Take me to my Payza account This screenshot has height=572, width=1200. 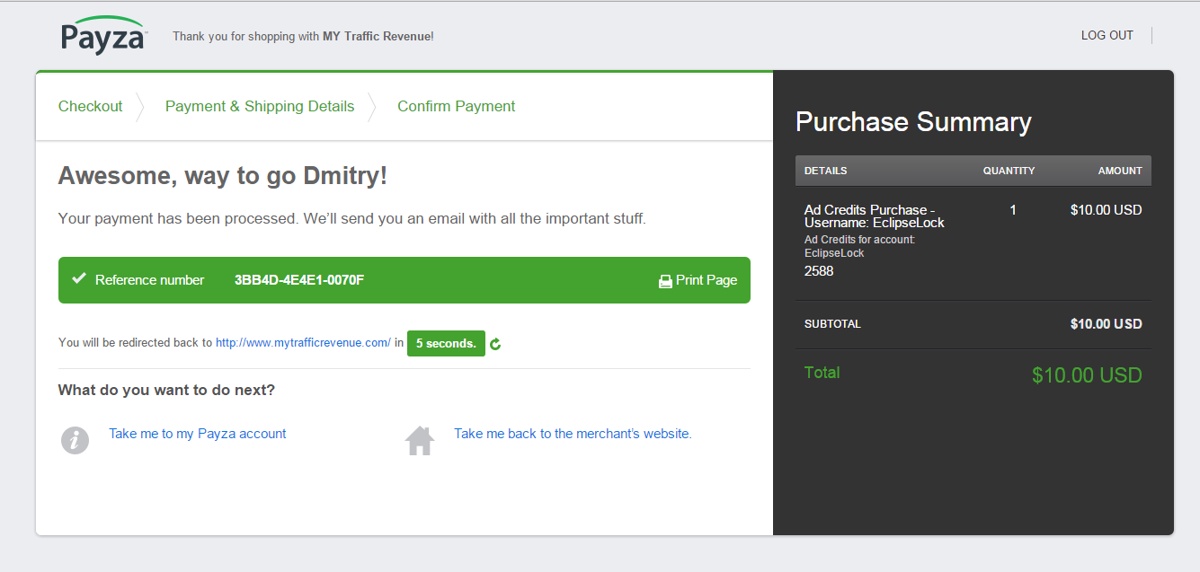[198, 433]
